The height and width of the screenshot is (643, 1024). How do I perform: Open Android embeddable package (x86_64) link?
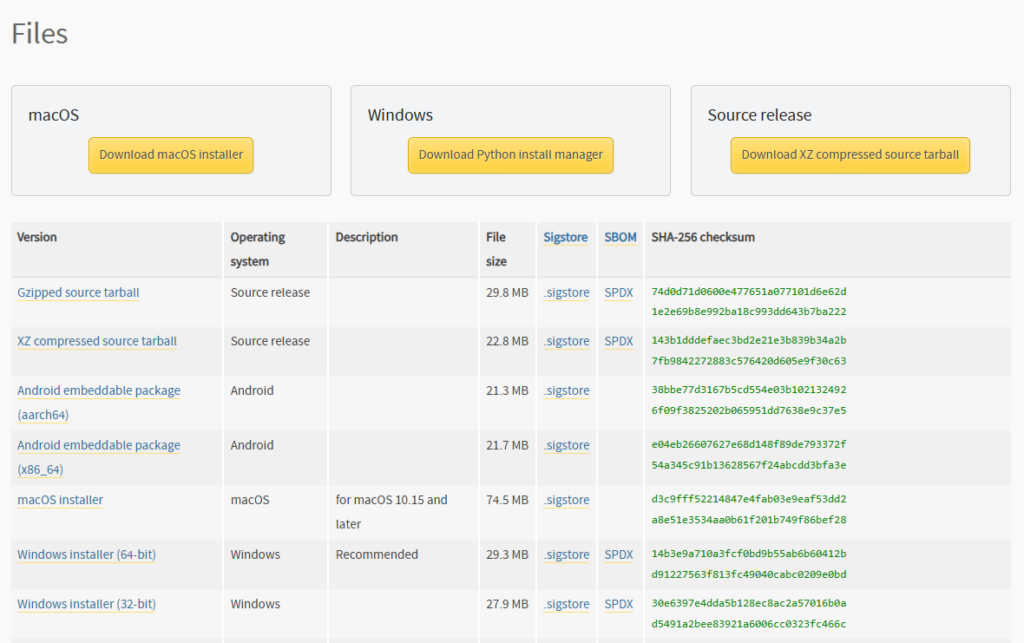point(99,457)
